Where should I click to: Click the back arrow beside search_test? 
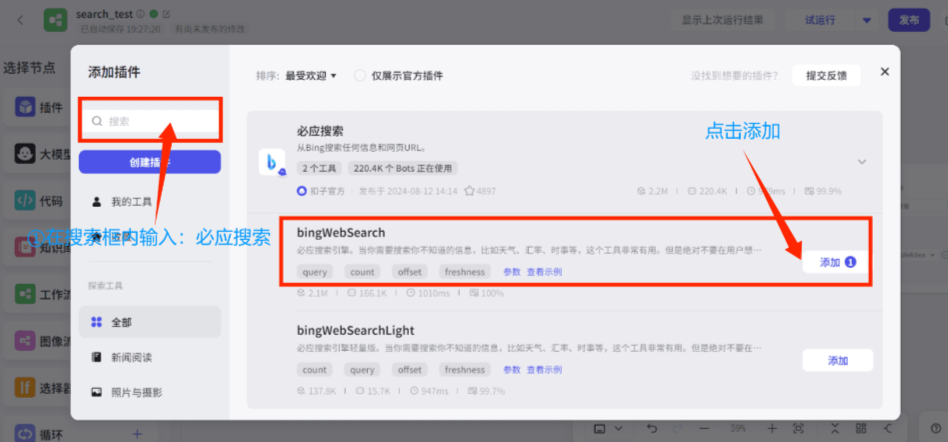(20, 20)
